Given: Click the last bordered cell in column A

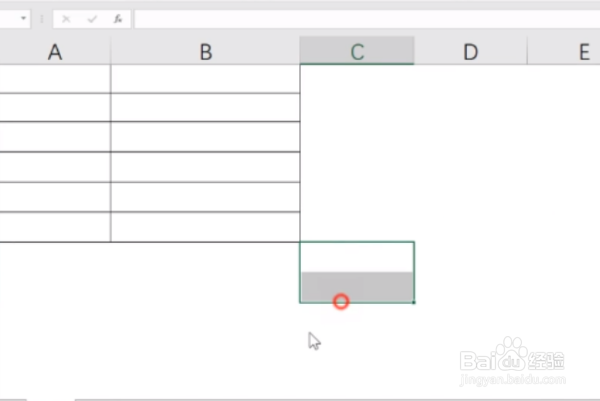Looking at the screenshot, I should pos(55,227).
